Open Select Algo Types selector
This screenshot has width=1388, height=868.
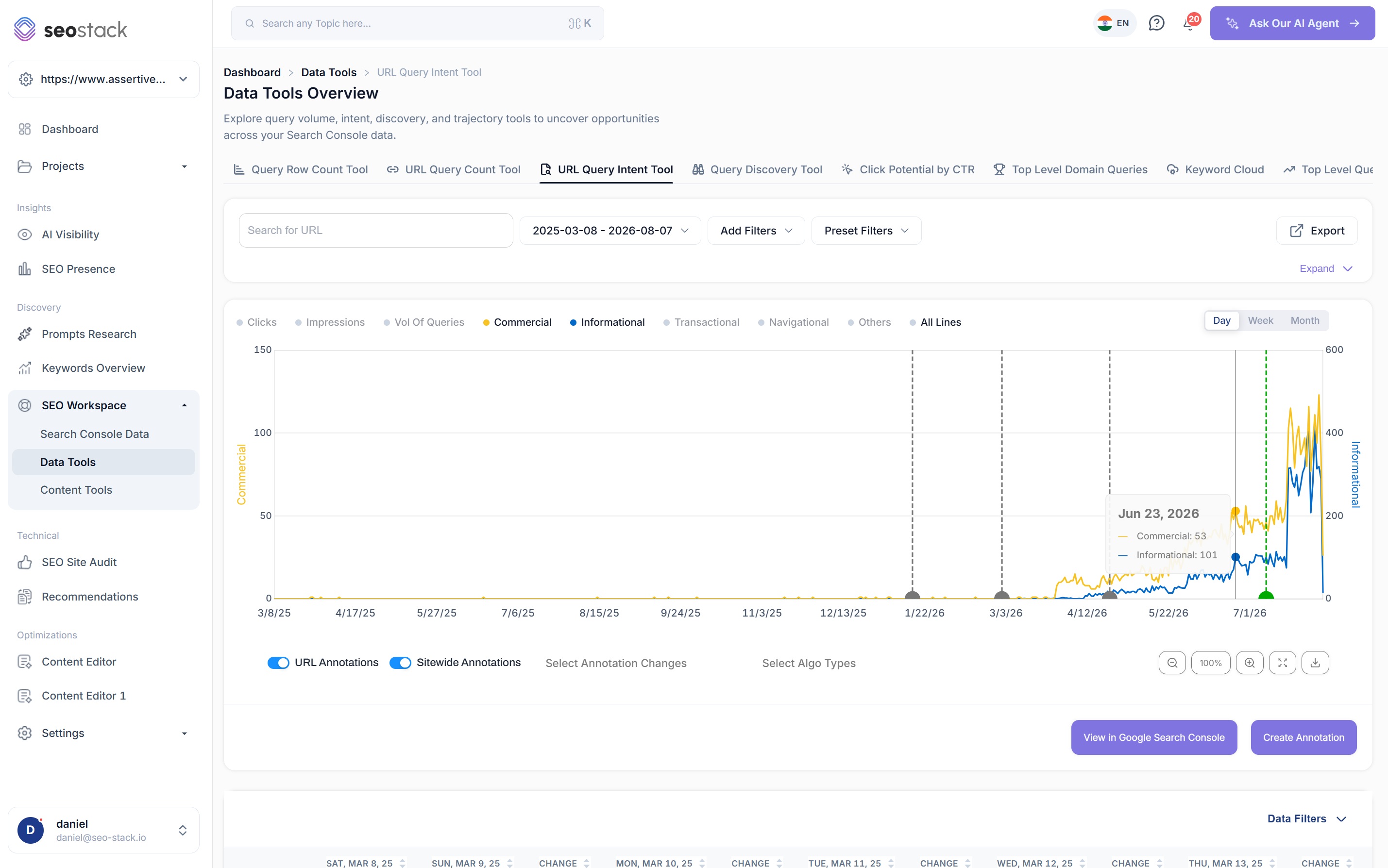coord(809,663)
